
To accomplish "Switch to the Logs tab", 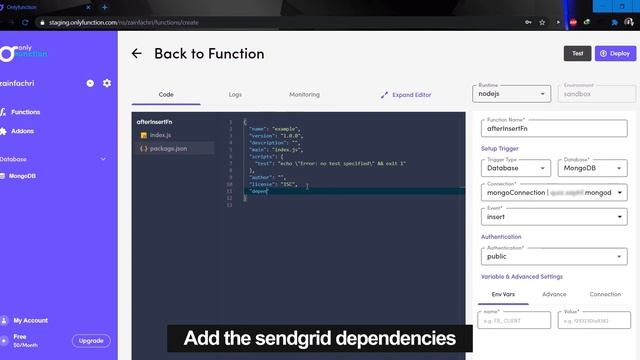I will 235,94.
